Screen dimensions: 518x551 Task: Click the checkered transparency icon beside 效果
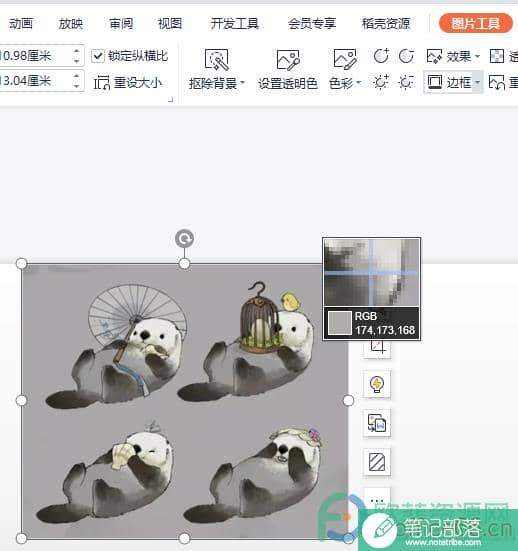point(497,56)
